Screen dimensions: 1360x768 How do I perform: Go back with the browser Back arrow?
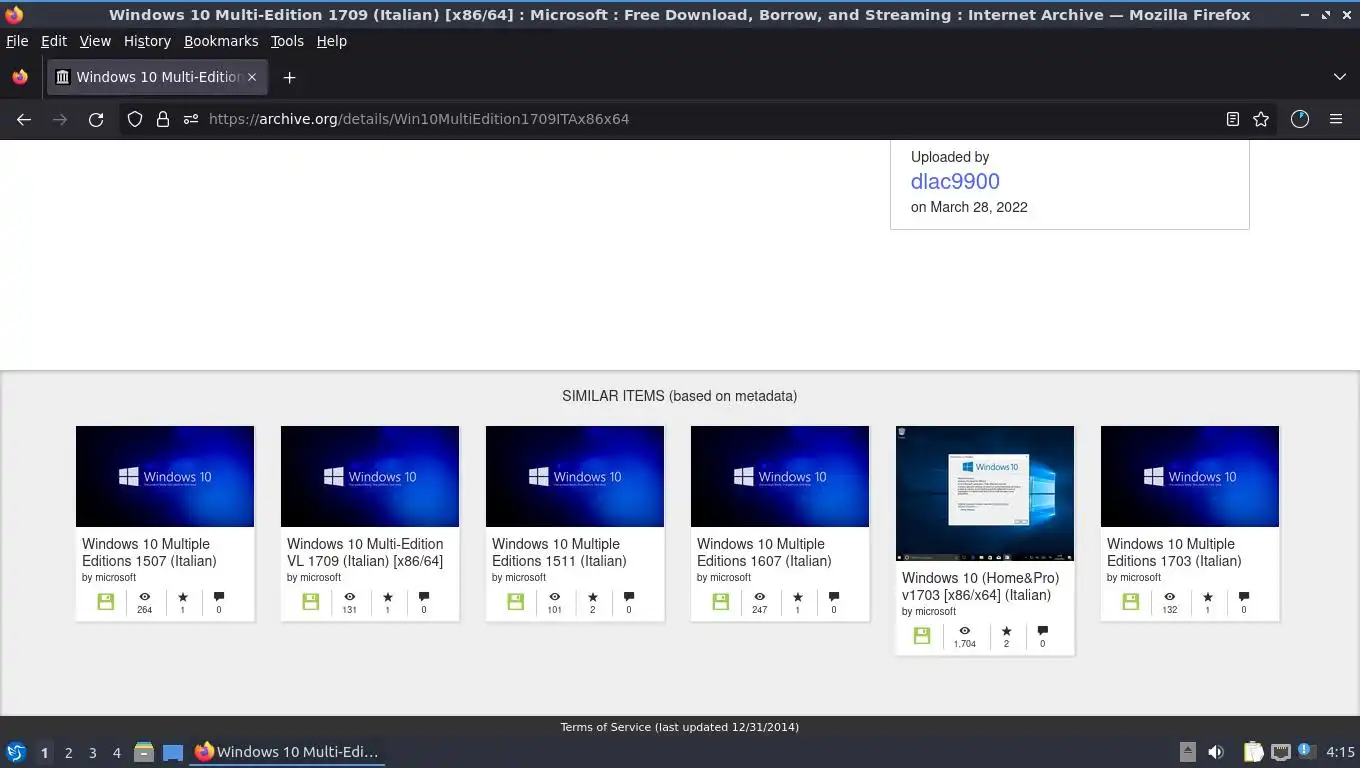click(x=24, y=119)
